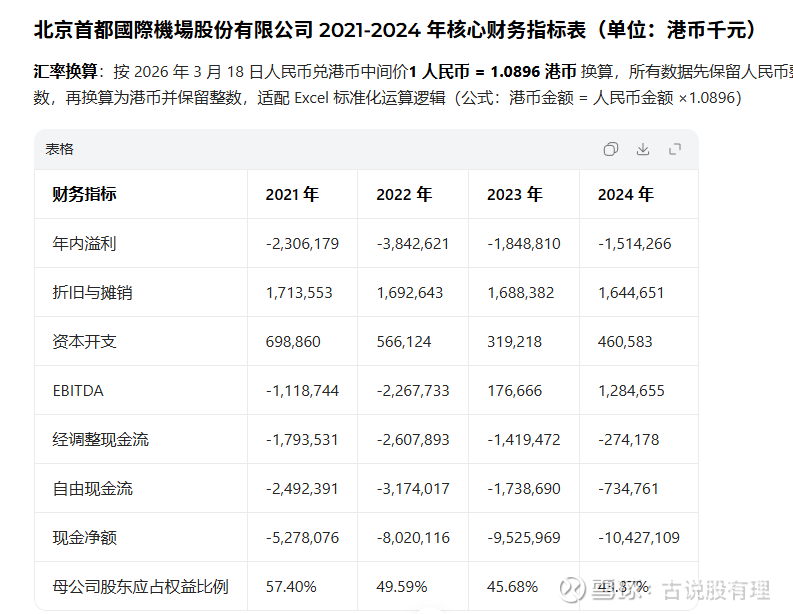
Task: Select cell value -1,848,810
Action: coord(524,244)
